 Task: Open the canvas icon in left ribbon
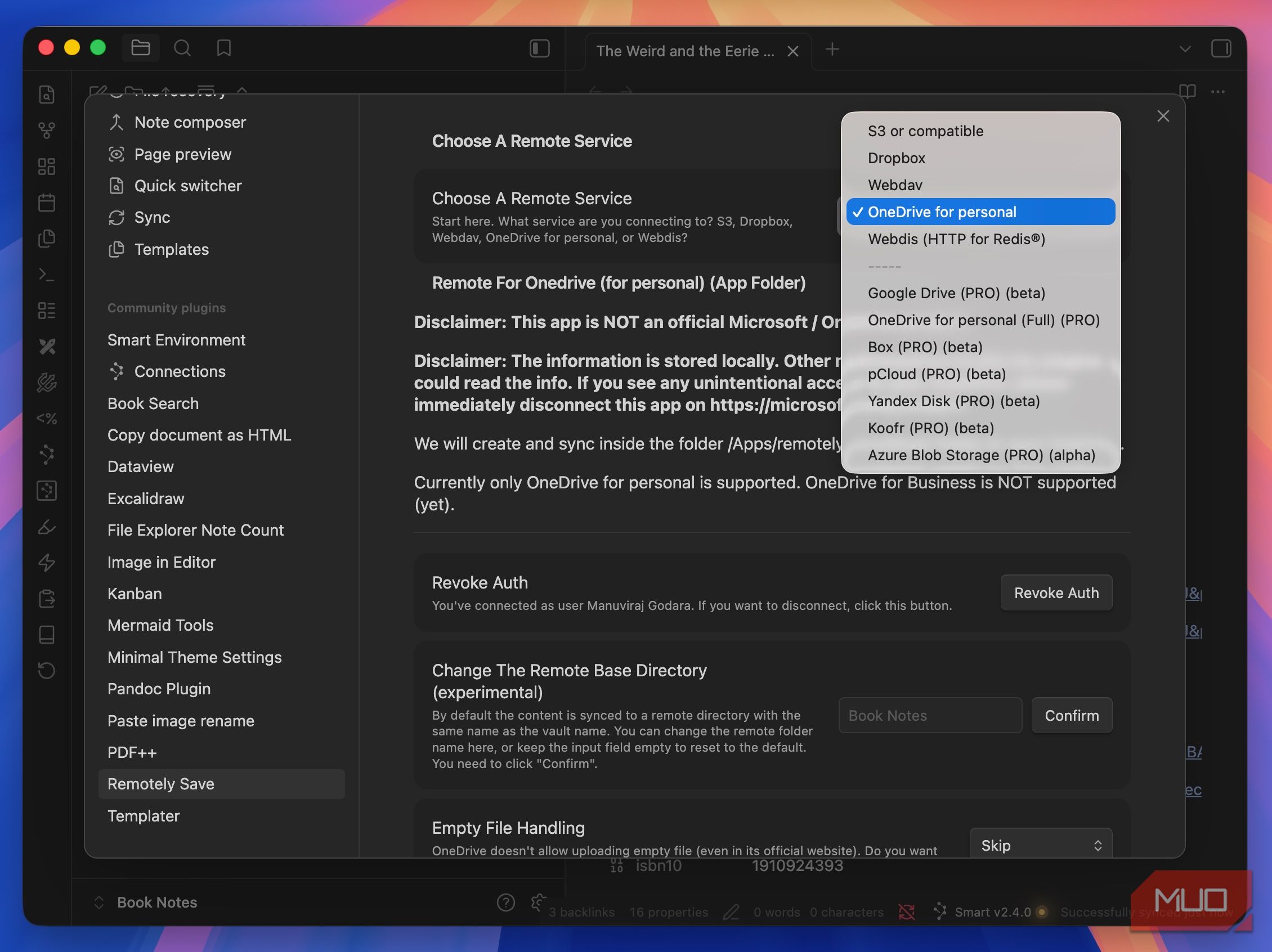(47, 166)
